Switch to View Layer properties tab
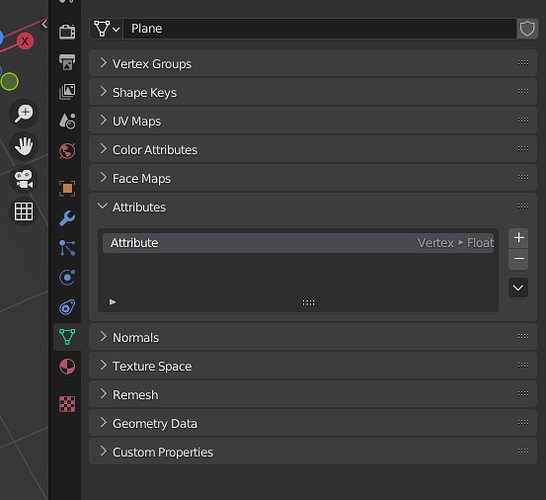546x500 pixels. point(67,92)
